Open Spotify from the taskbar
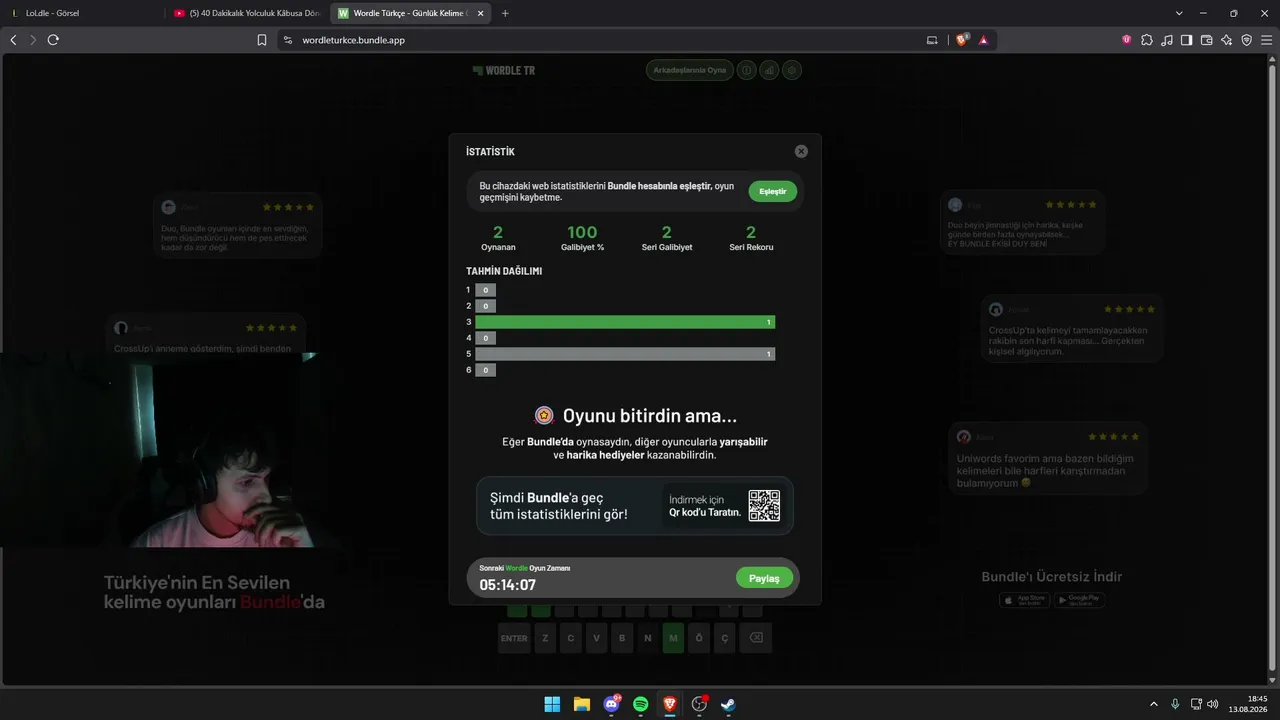1280x720 pixels. tap(640, 704)
